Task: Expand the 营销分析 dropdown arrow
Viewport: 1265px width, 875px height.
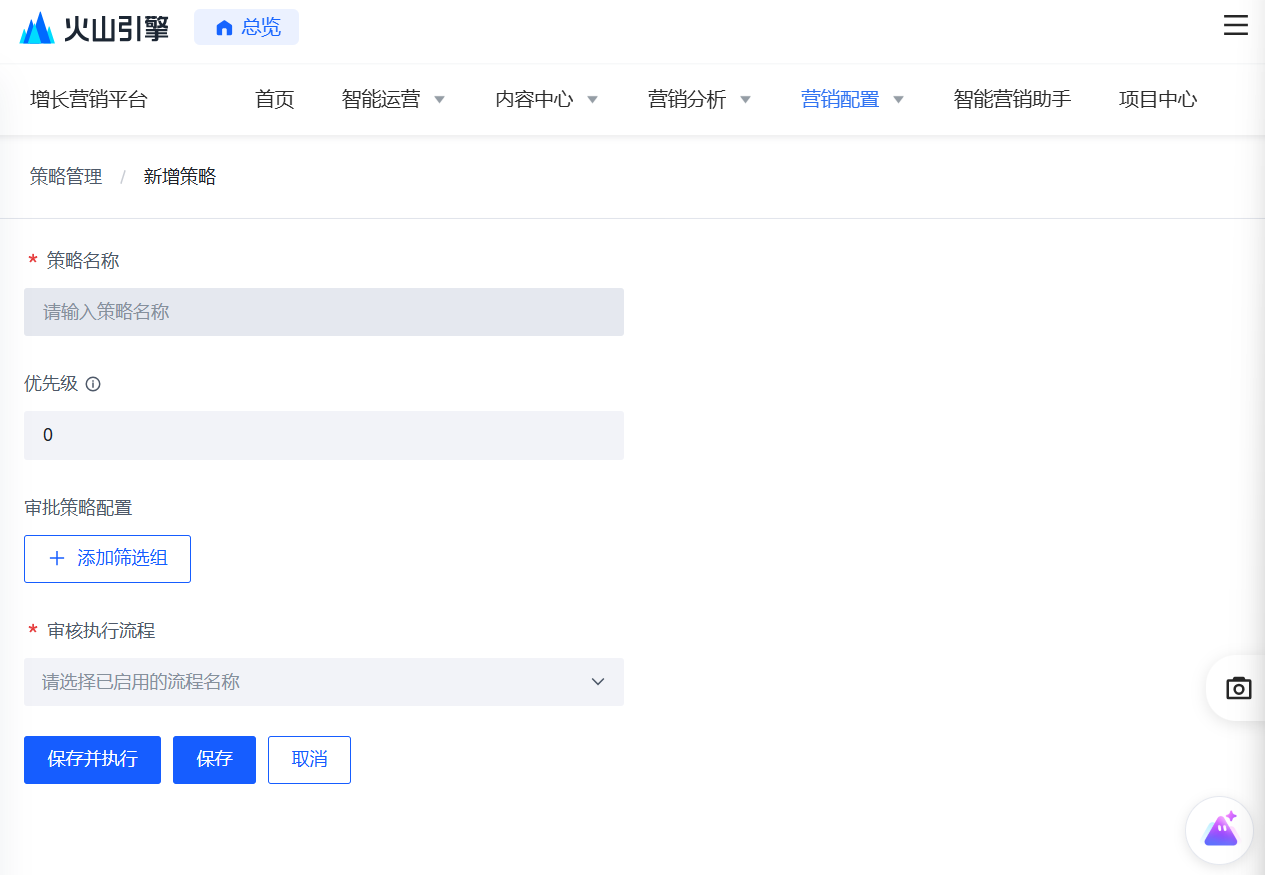Action: (745, 100)
